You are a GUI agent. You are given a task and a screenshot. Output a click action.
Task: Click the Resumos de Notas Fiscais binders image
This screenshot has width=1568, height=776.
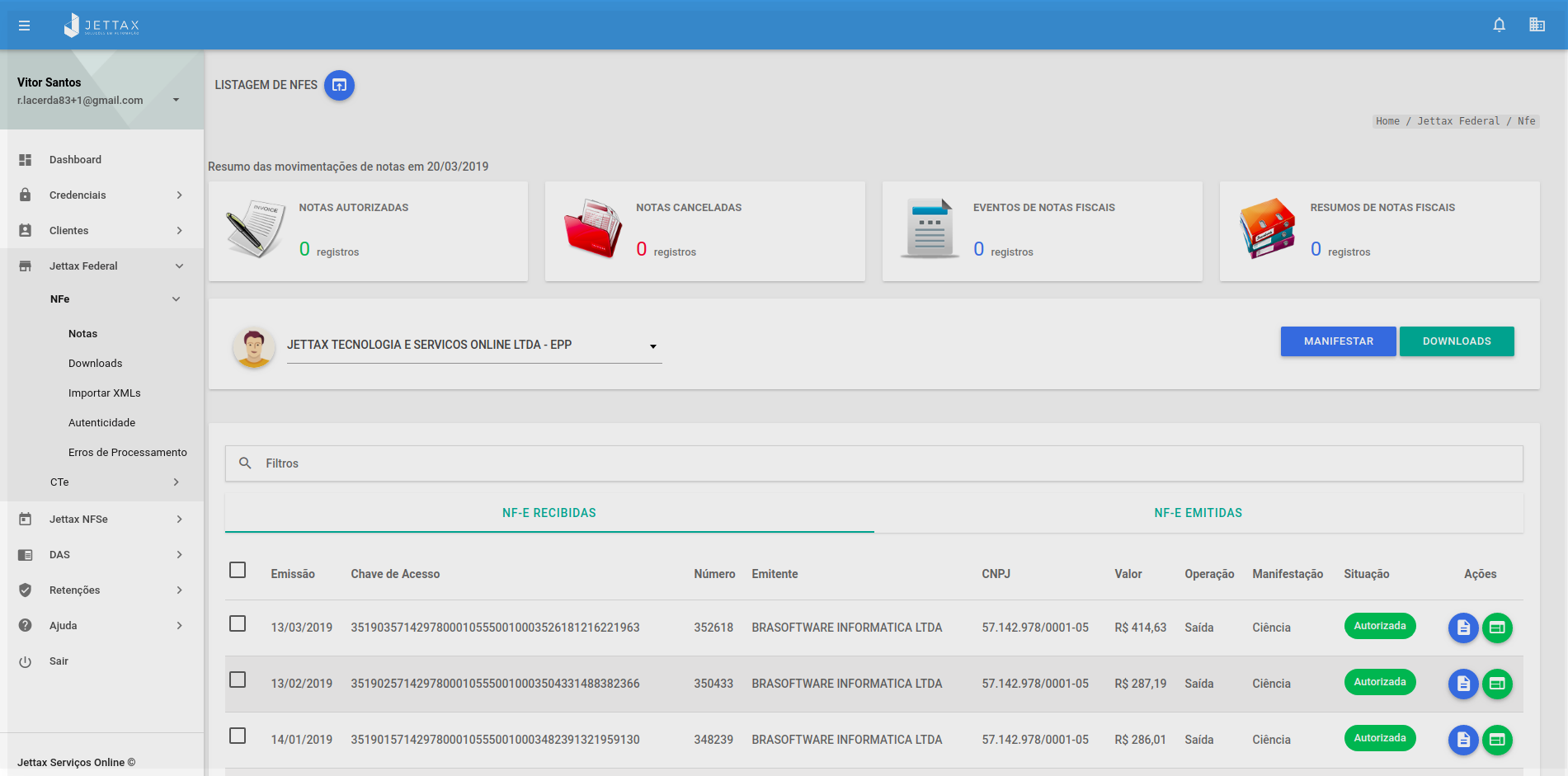1268,228
